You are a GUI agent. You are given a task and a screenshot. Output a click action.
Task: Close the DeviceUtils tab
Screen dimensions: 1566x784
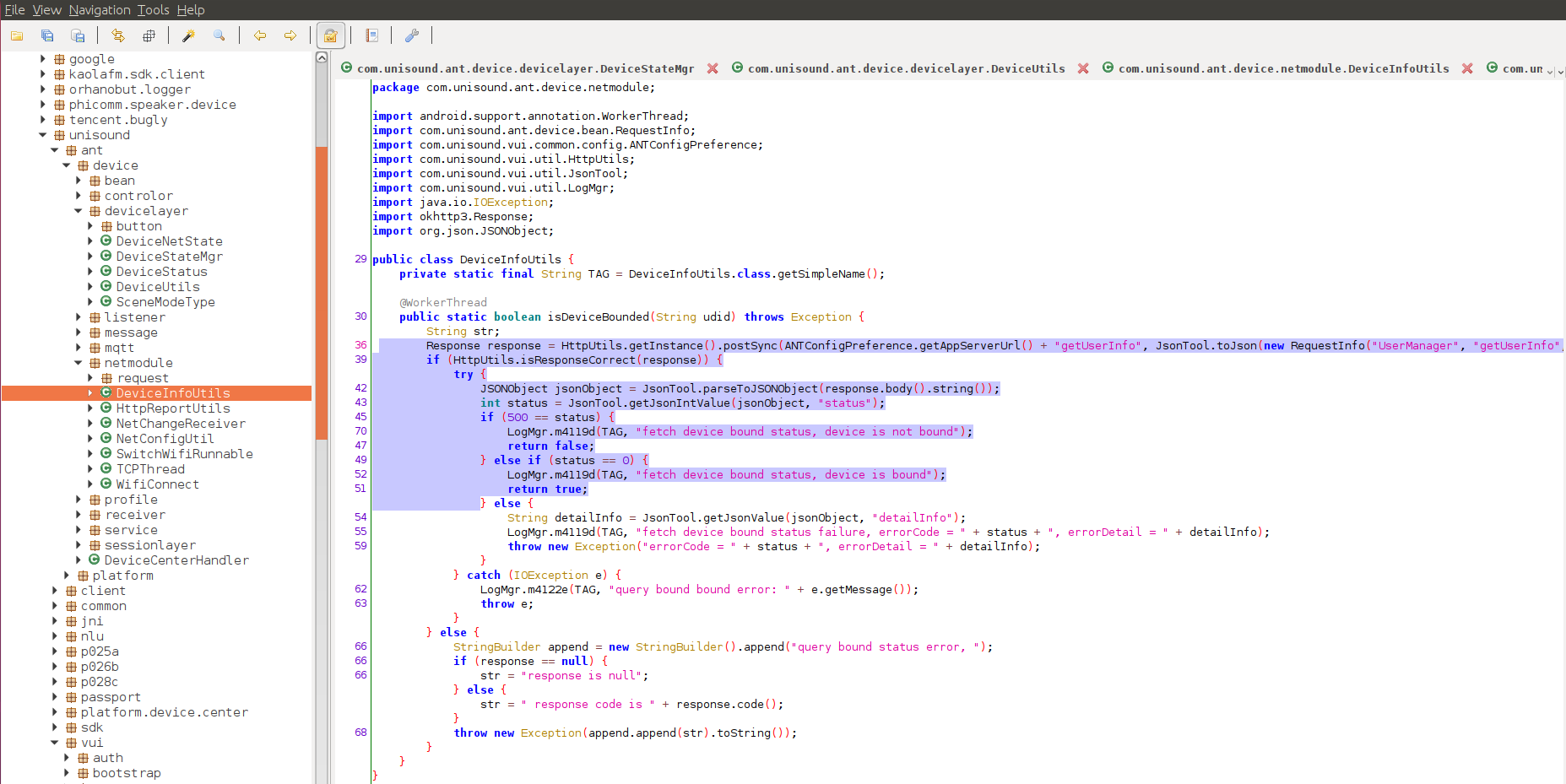pos(1083,68)
